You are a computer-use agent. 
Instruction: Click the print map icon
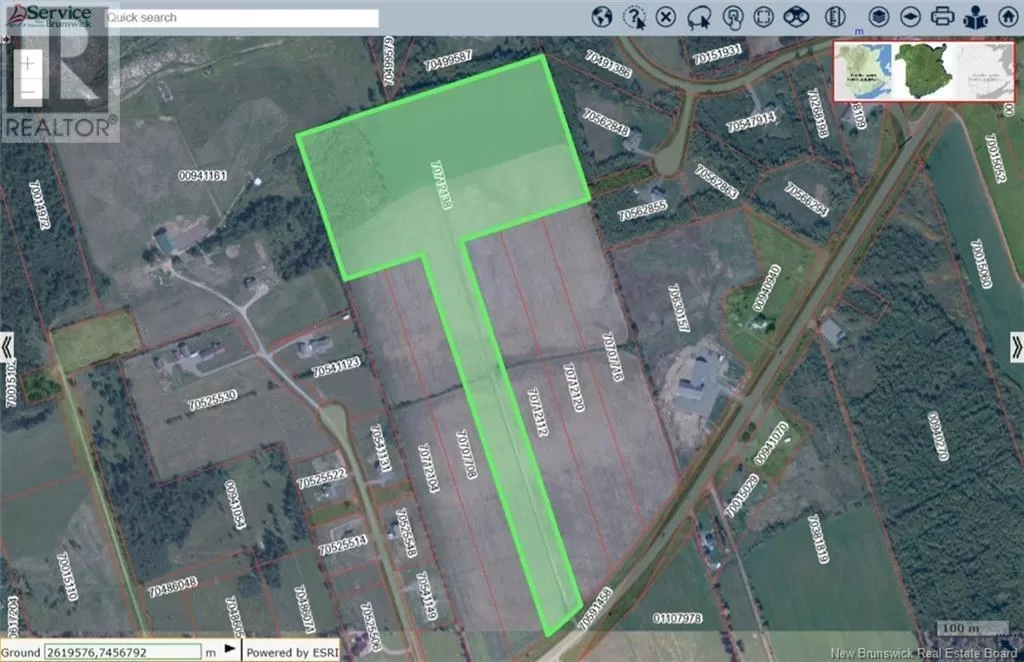point(943,16)
